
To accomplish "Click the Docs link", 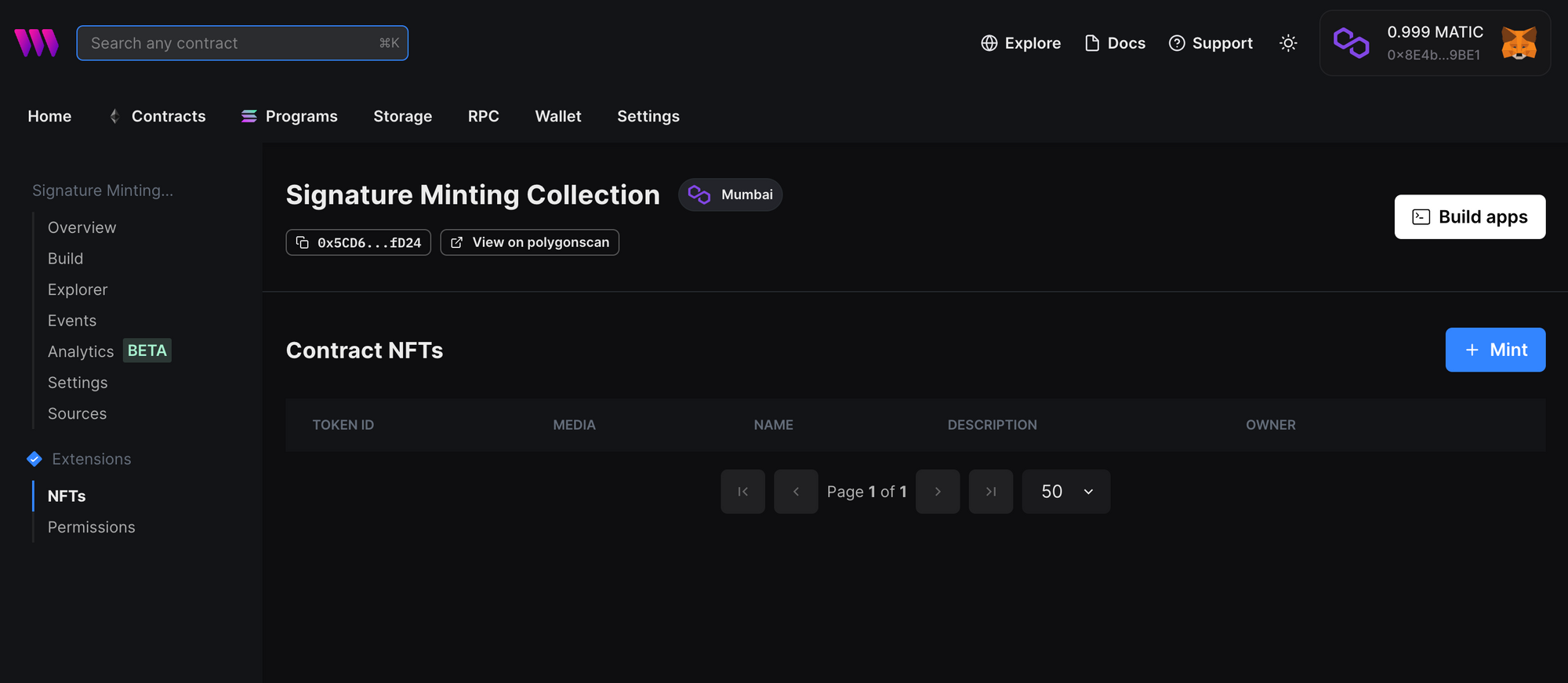I will tap(1115, 43).
